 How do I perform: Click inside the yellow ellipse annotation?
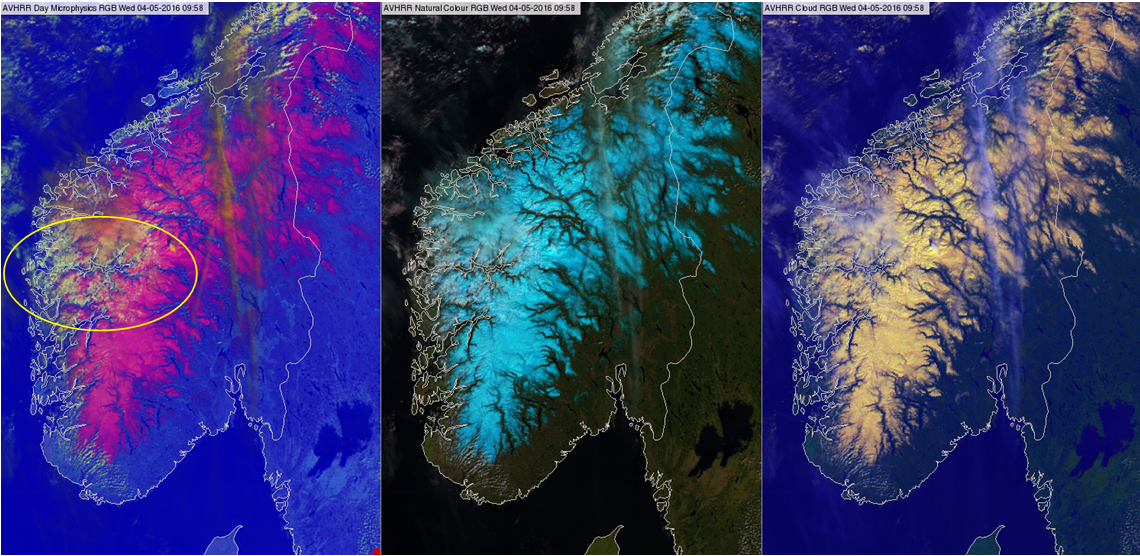tap(100, 270)
